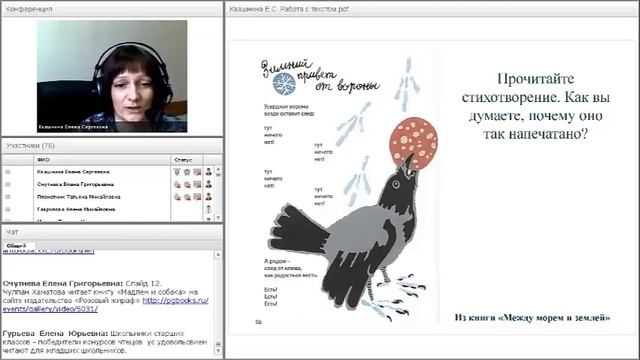Click the person role icon in Татьяна Михайловна's row
640x360 pixels.
click(209, 197)
